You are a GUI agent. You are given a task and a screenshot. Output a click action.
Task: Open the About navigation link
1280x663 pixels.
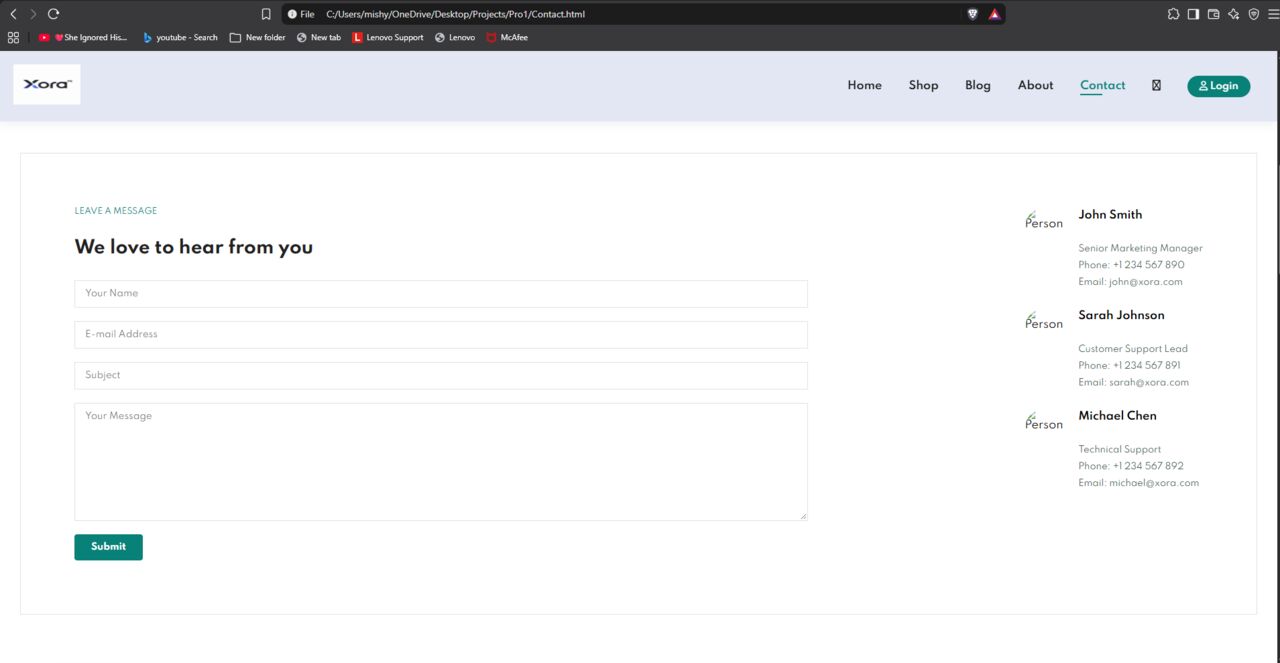1035,85
